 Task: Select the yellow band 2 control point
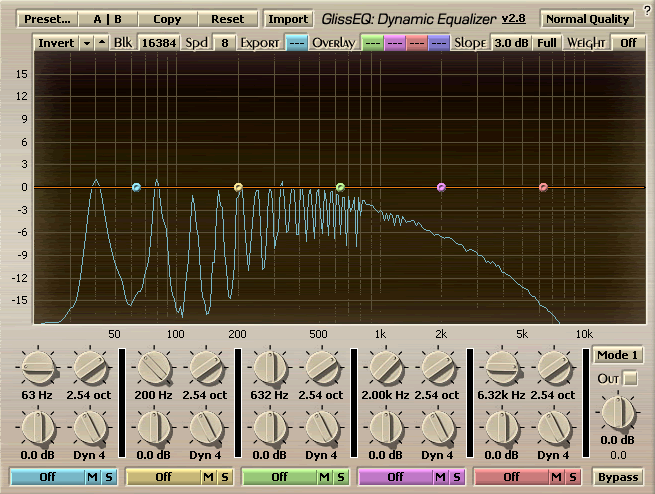click(x=238, y=187)
